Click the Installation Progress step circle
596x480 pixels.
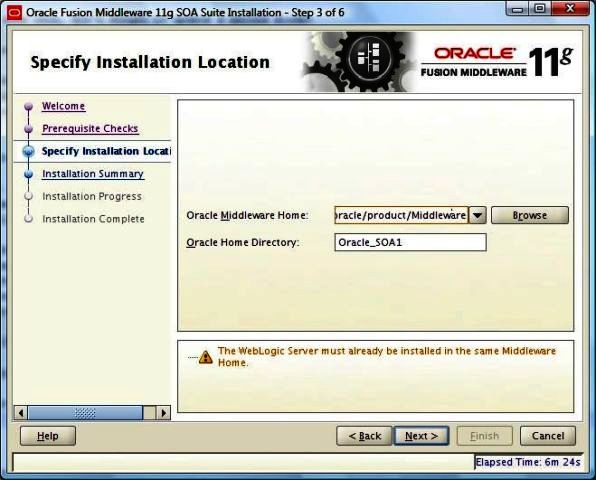pyautogui.click(x=29, y=196)
